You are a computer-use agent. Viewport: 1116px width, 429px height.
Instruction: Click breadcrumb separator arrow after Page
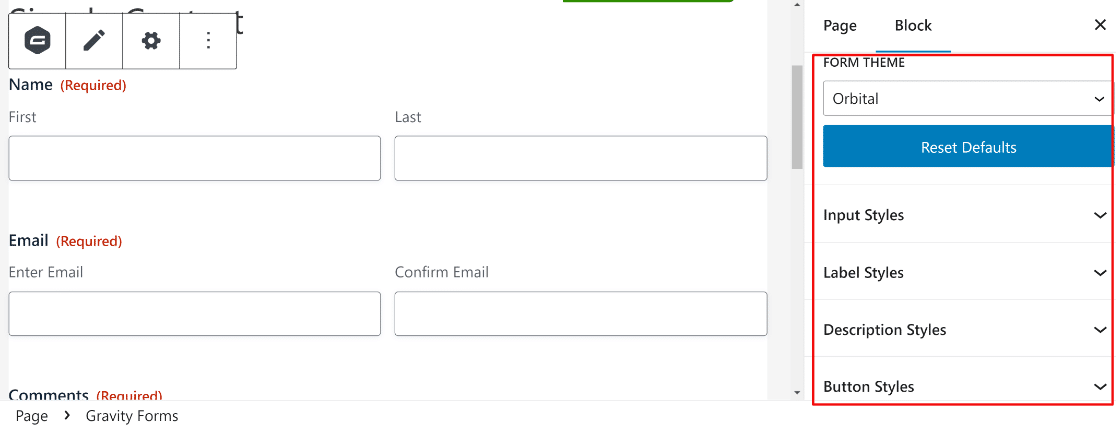coord(67,415)
